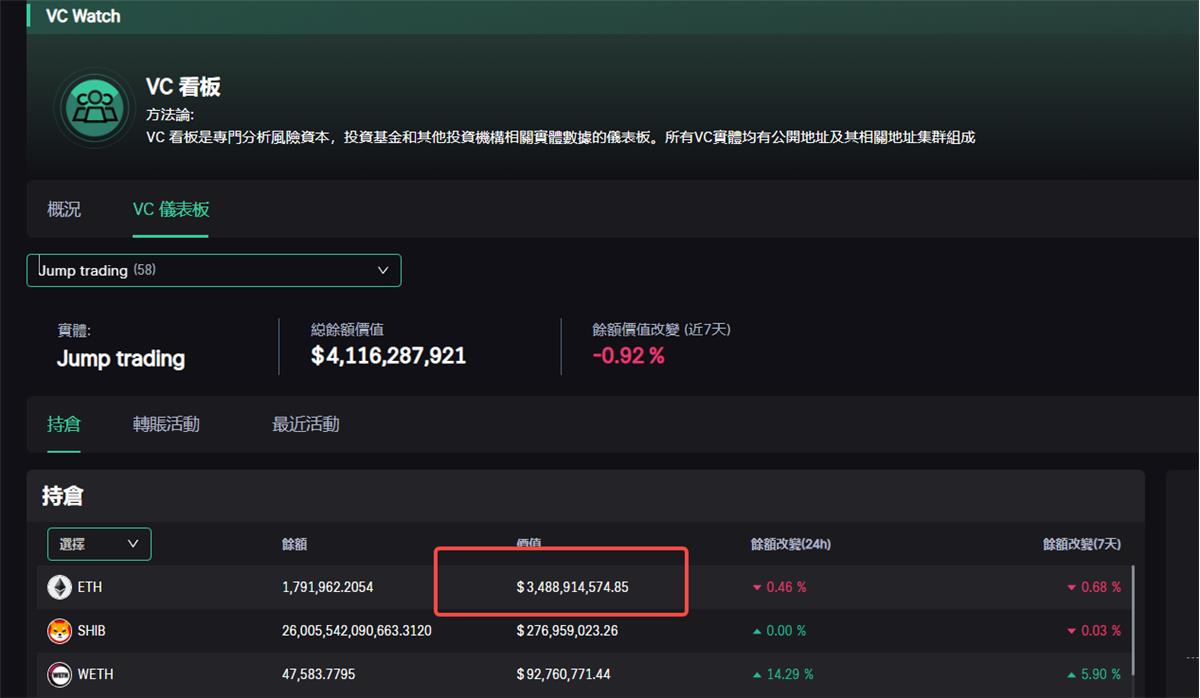Select the VC 儀表板 tab
This screenshot has width=1200, height=698.
(171, 209)
